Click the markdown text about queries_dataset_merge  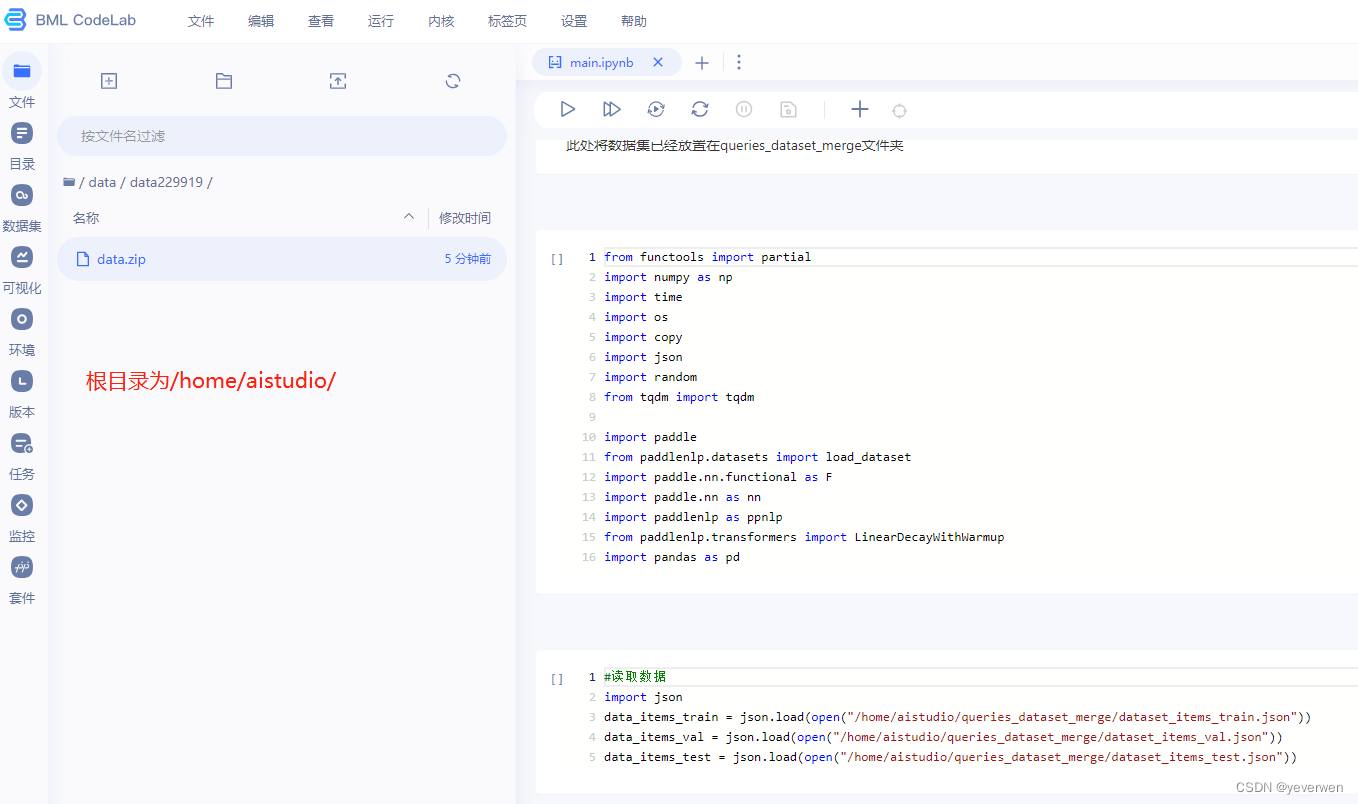(735, 146)
